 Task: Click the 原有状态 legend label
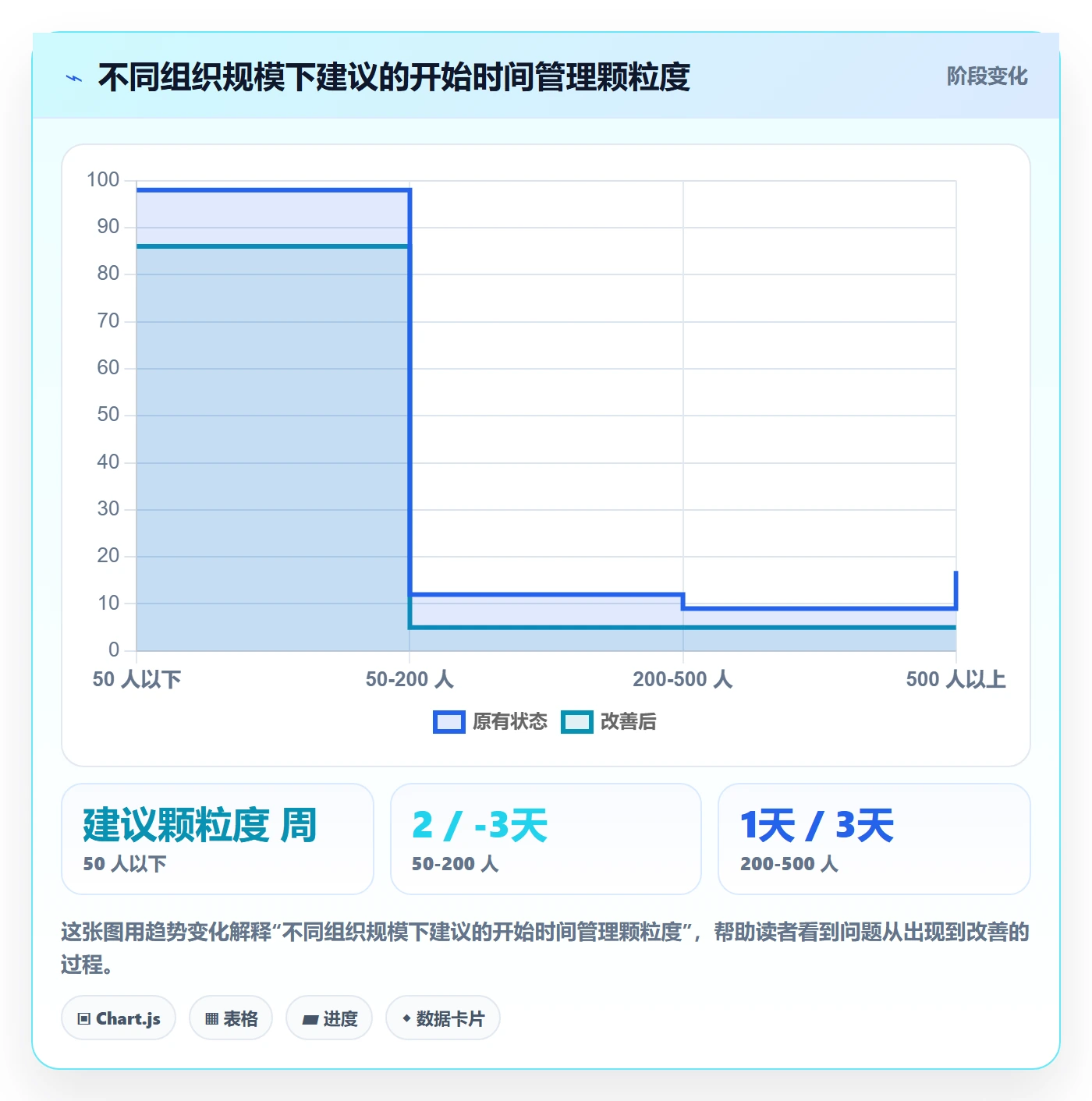510,722
